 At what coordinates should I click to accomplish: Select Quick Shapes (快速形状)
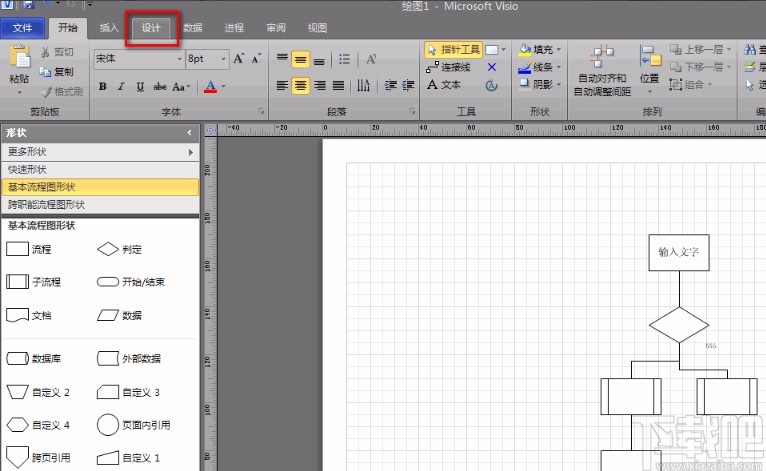click(100, 170)
